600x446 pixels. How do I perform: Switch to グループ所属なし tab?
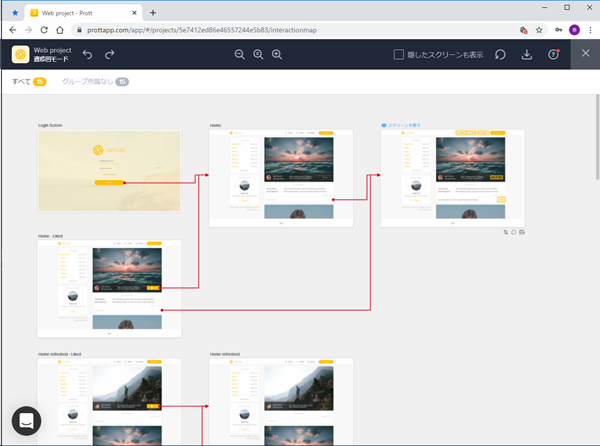pyautogui.click(x=88, y=80)
